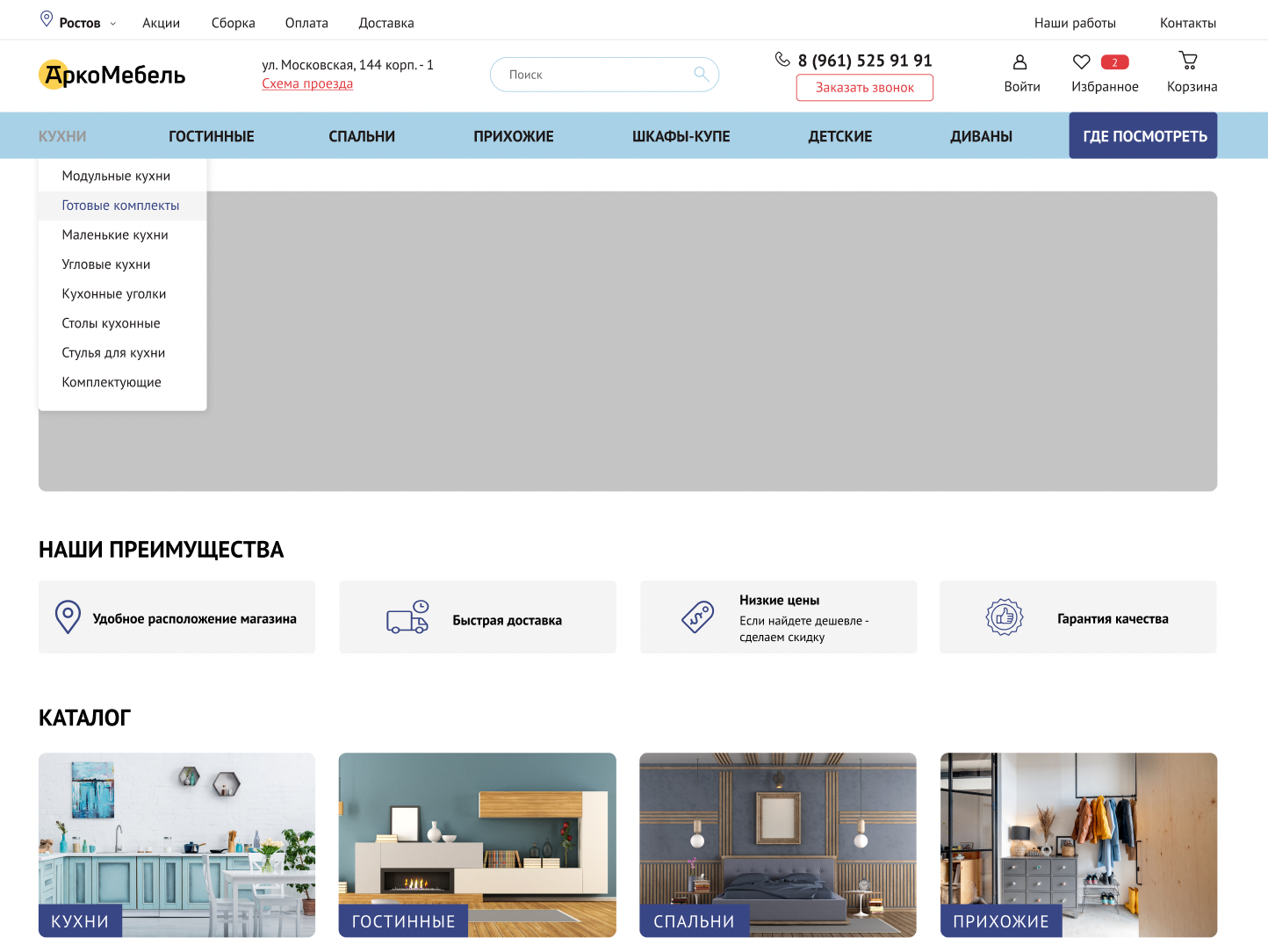Click the shopping cart icon
Screen dimensions: 1268x952
pos(1188,61)
